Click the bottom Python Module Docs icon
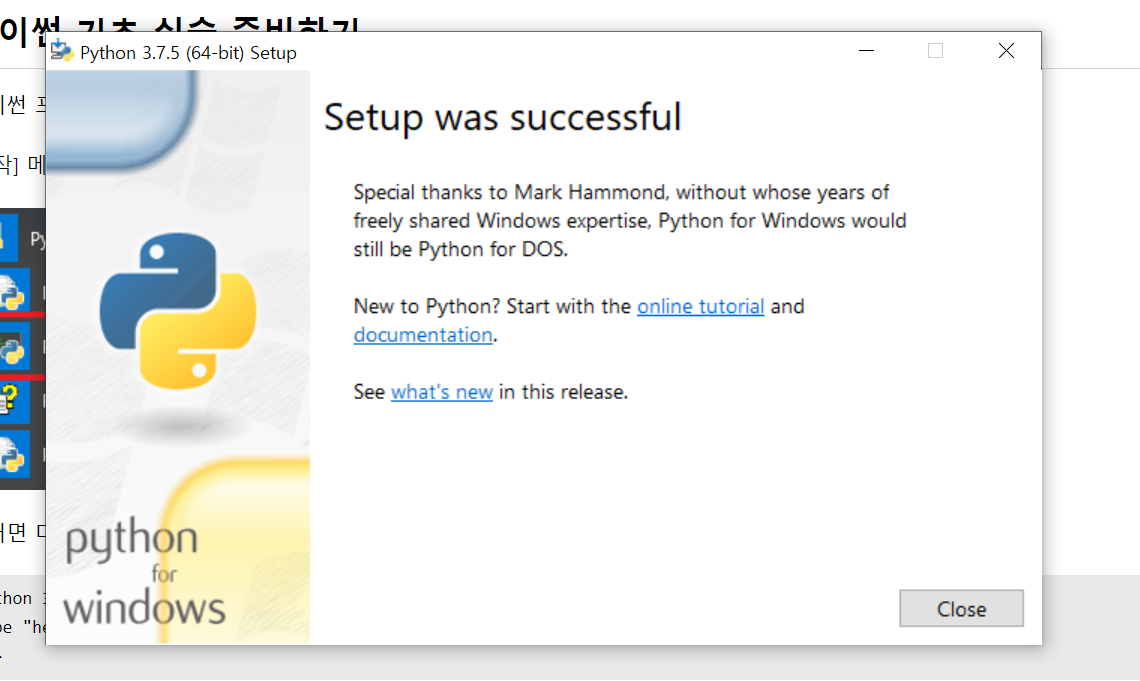Screen dimensions: 1140x681 [x=12, y=456]
